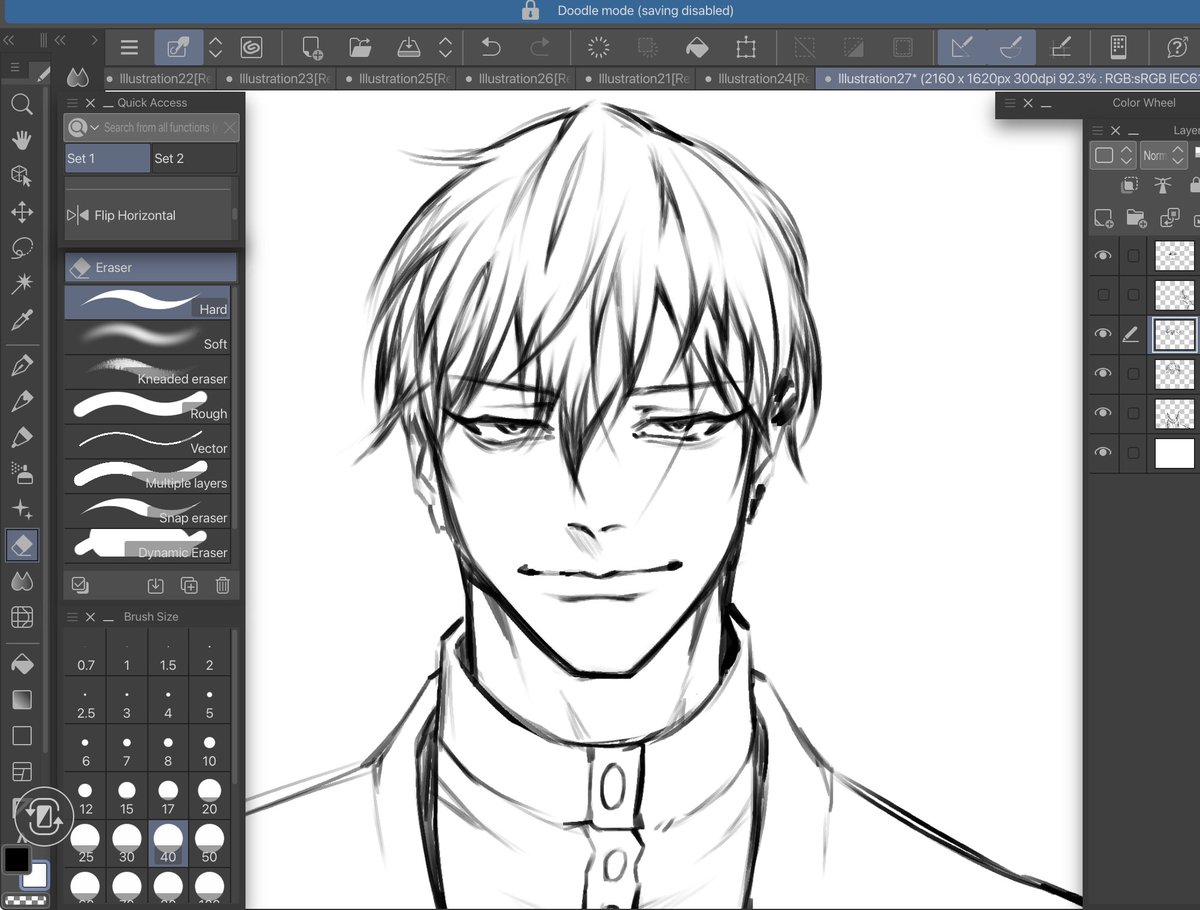The width and height of the screenshot is (1200, 910).
Task: Select the Blend droplets tool in left toolbar
Action: click(x=21, y=581)
